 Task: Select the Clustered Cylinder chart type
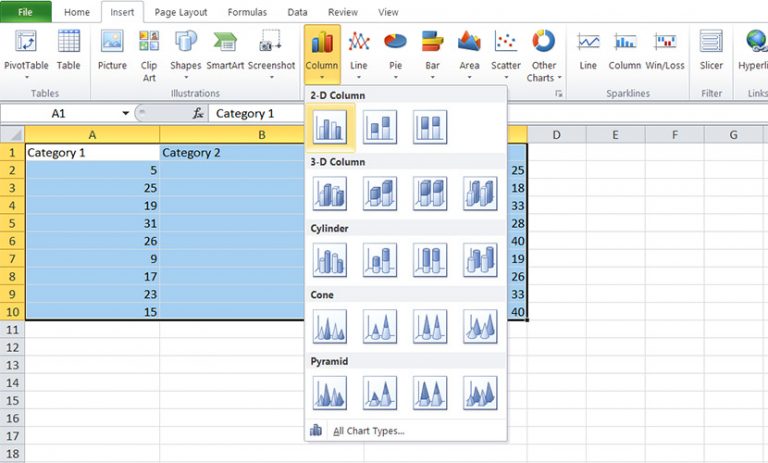click(x=329, y=260)
